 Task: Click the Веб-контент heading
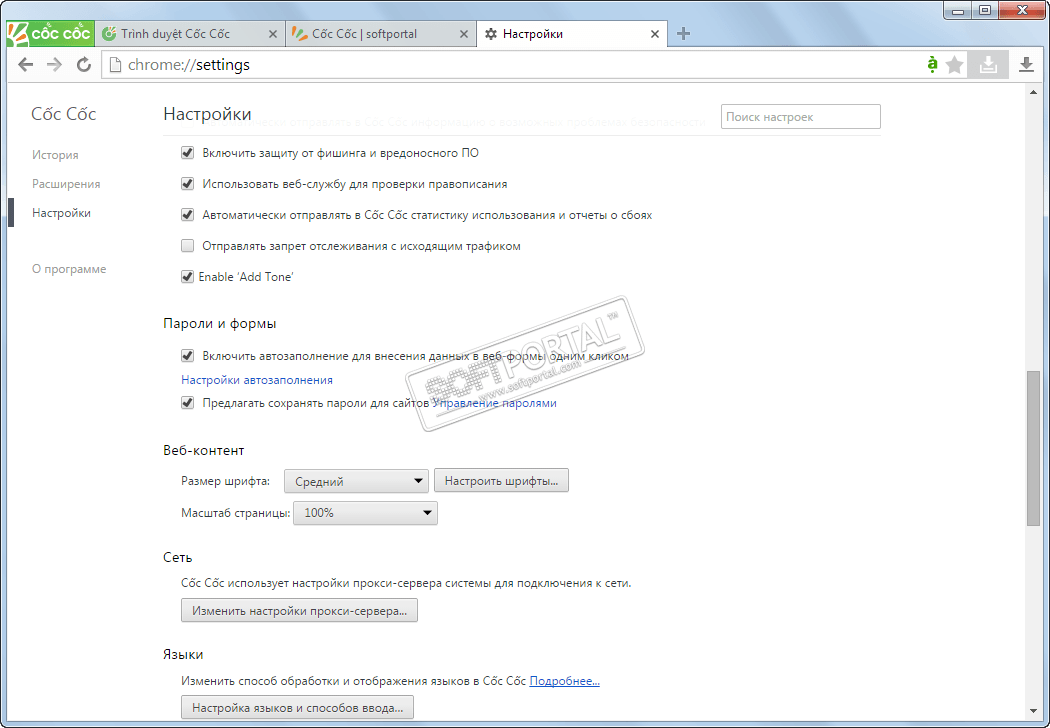[204, 450]
